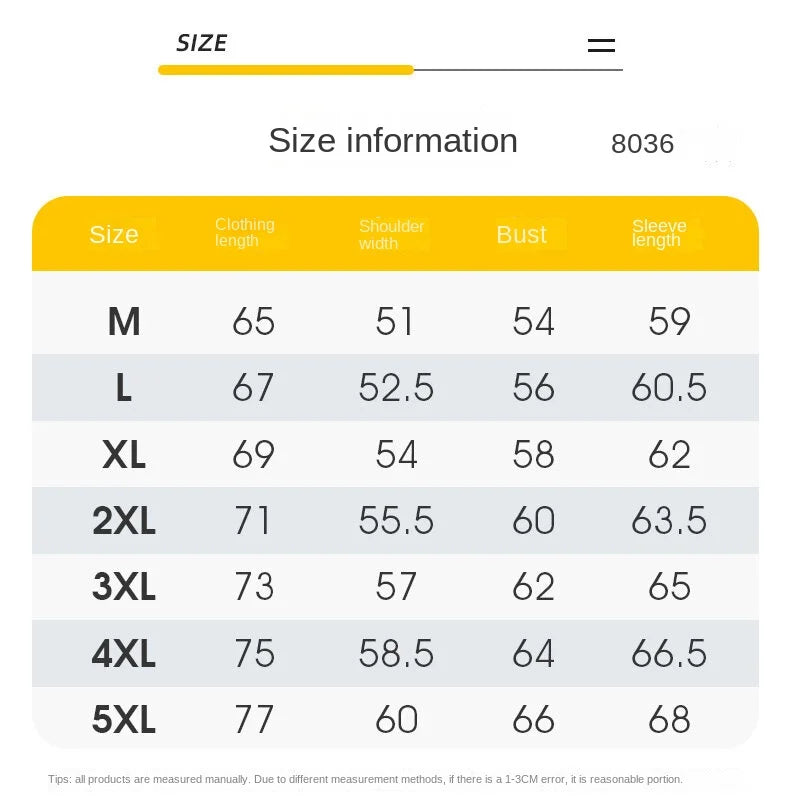The width and height of the screenshot is (790, 802).
Task: Click the Bust column header
Action: coord(521,234)
